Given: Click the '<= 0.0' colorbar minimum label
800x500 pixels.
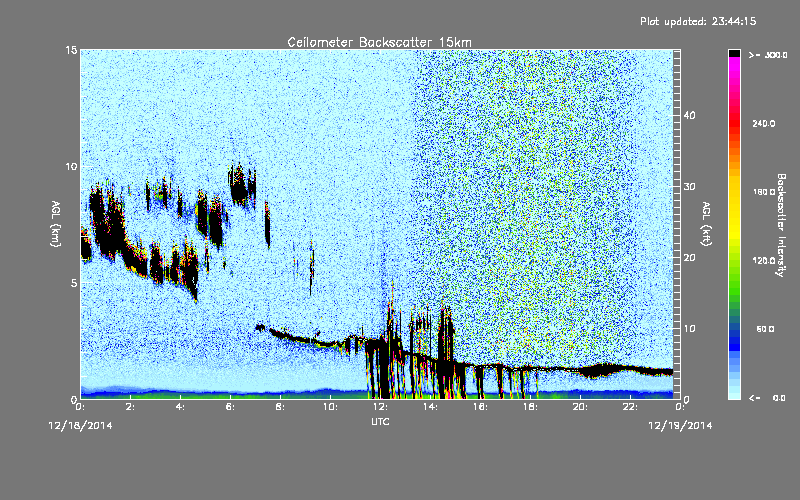Looking at the screenshot, I should coord(767,398).
